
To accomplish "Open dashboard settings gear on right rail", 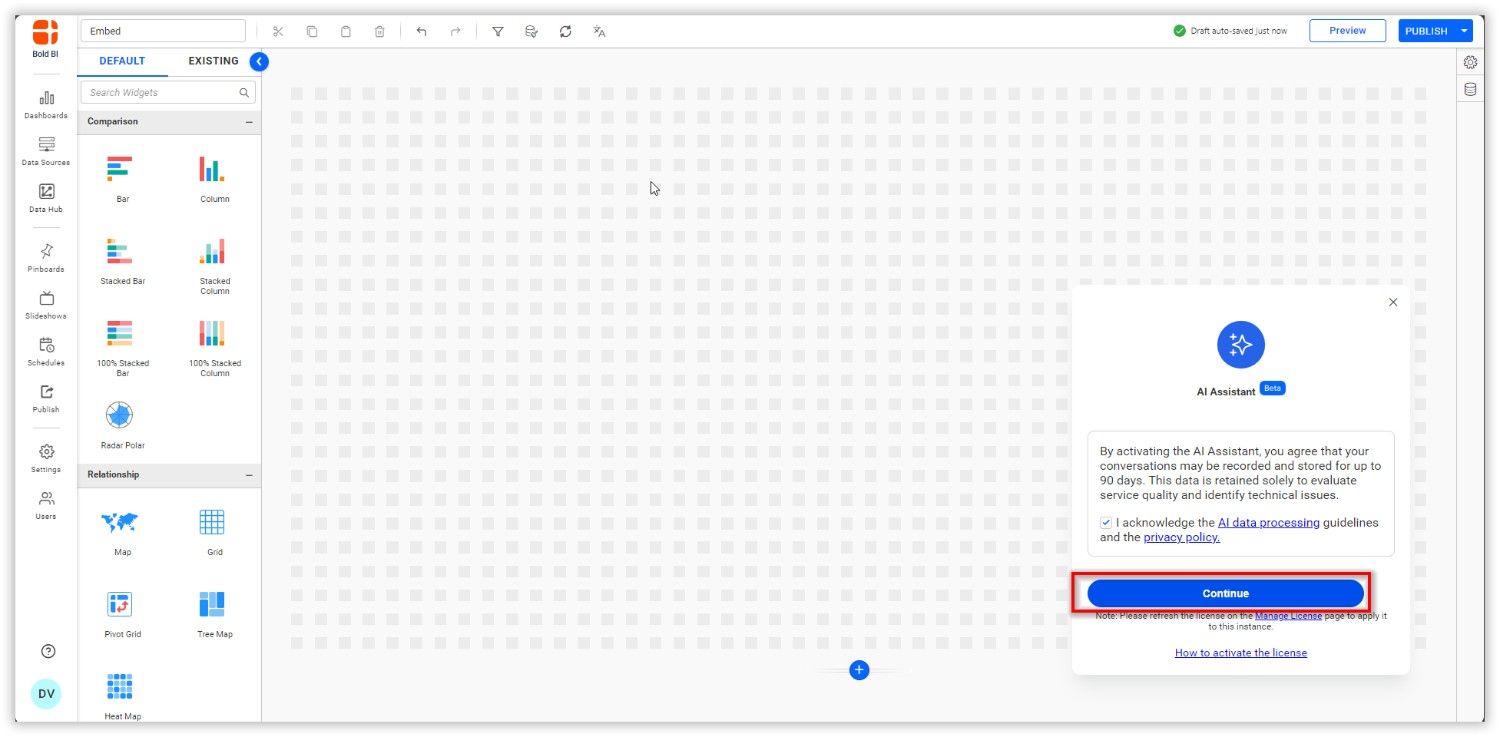I will point(1470,62).
